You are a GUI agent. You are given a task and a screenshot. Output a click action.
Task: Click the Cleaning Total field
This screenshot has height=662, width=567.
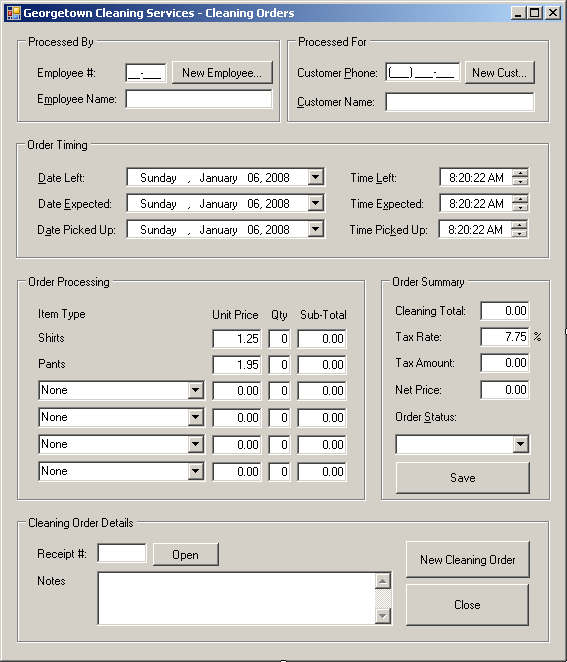click(505, 311)
